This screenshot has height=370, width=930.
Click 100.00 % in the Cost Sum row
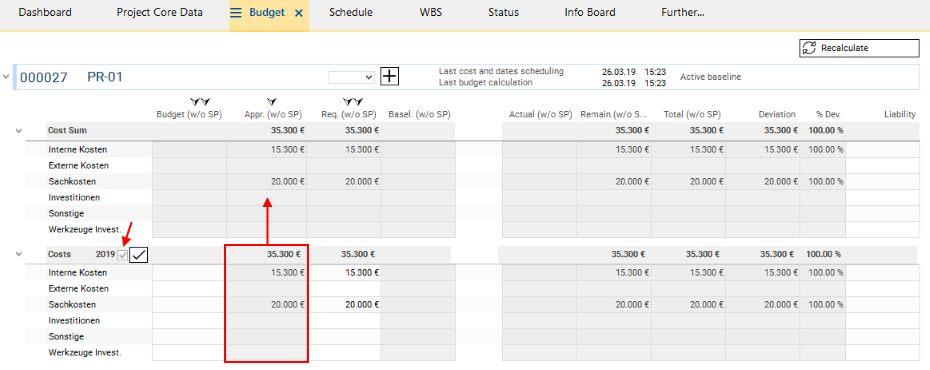(826, 130)
